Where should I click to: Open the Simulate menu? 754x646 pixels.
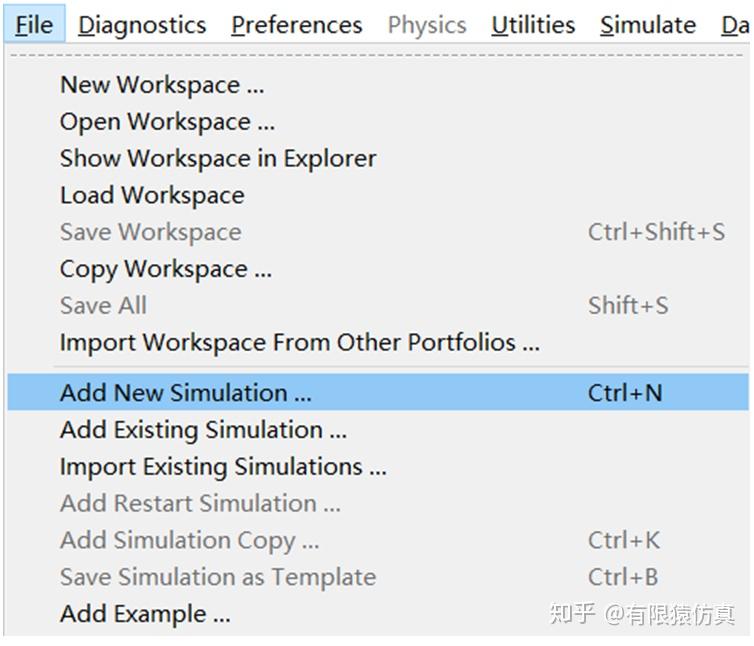coord(647,24)
